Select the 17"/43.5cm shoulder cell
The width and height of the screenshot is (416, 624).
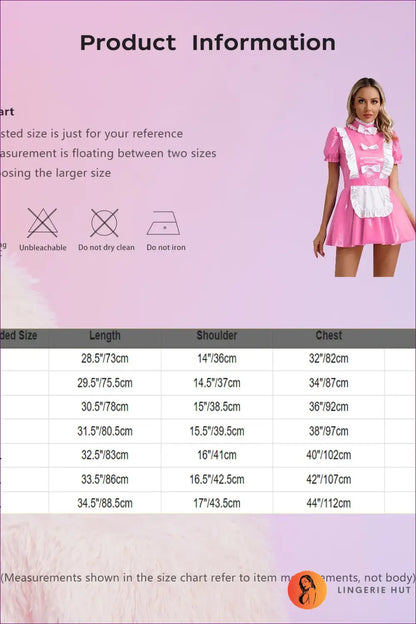click(217, 503)
